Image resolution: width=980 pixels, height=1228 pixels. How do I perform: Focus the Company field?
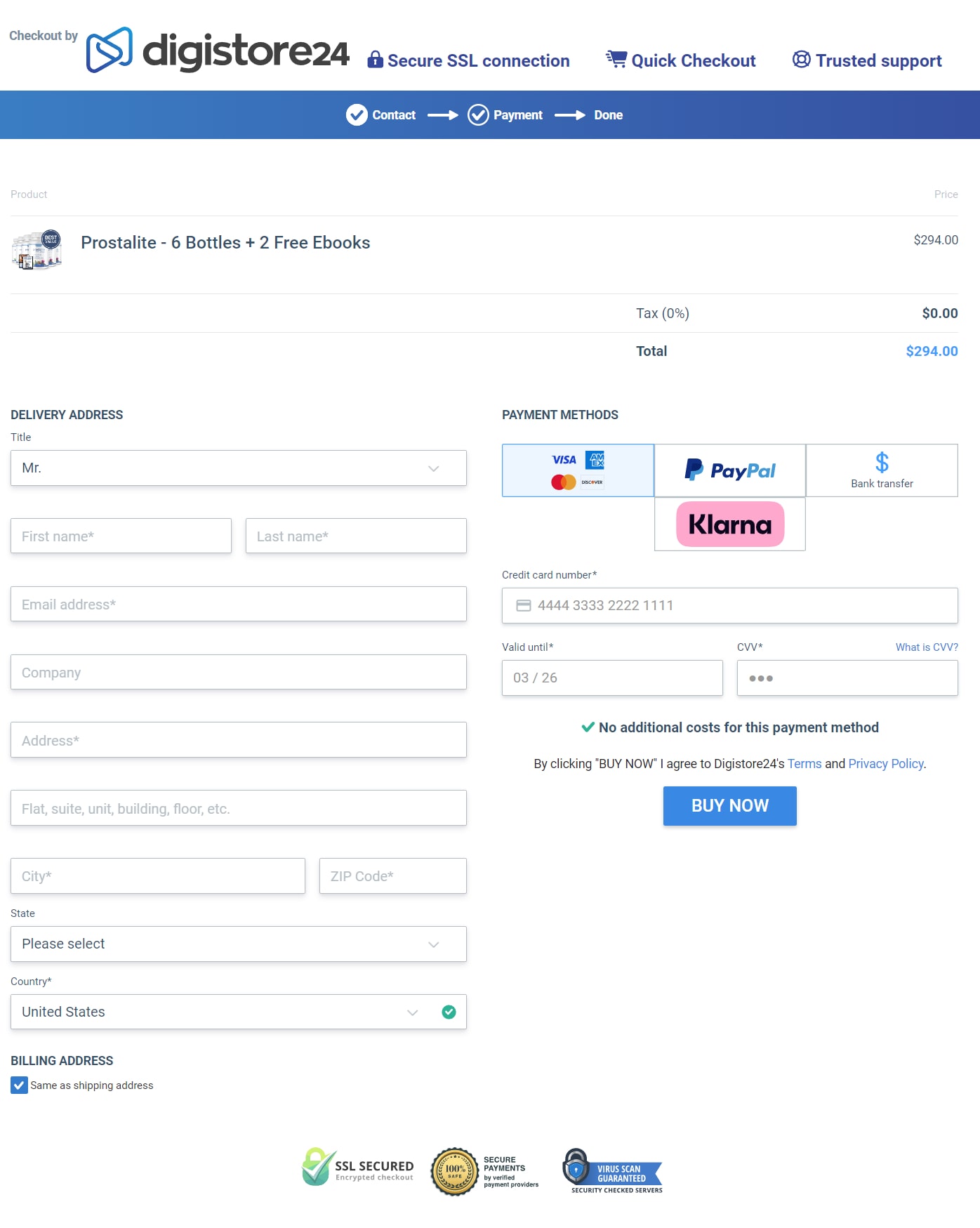coord(239,672)
